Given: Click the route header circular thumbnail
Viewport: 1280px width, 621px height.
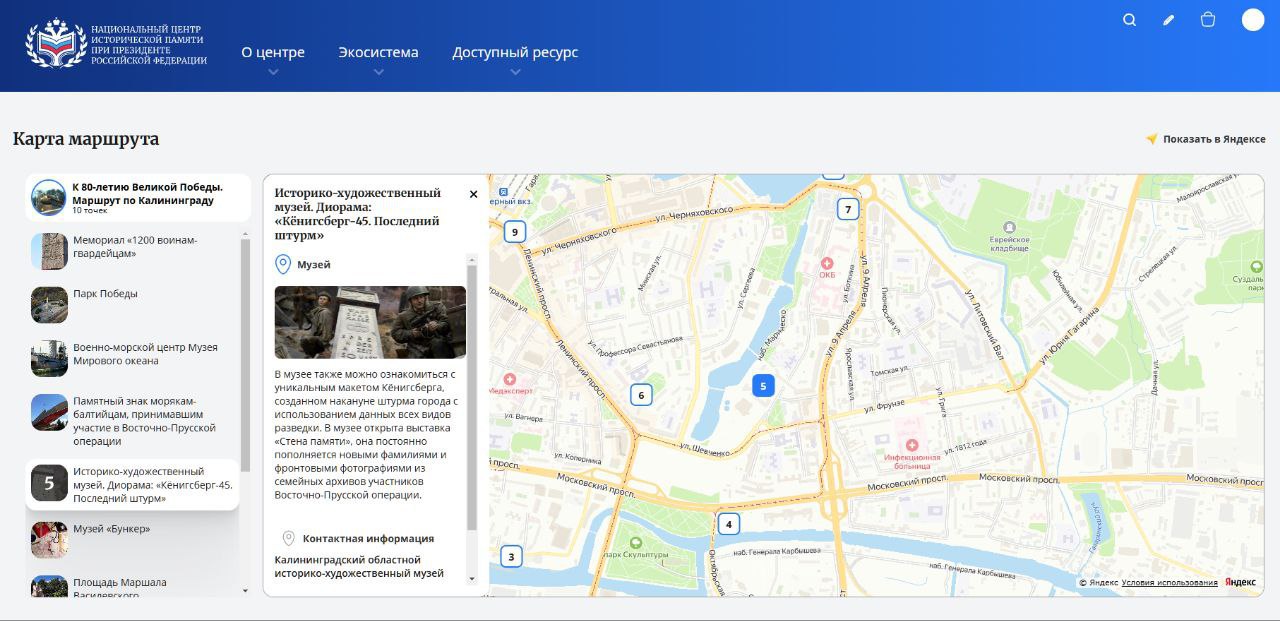Looking at the screenshot, I should (48, 197).
